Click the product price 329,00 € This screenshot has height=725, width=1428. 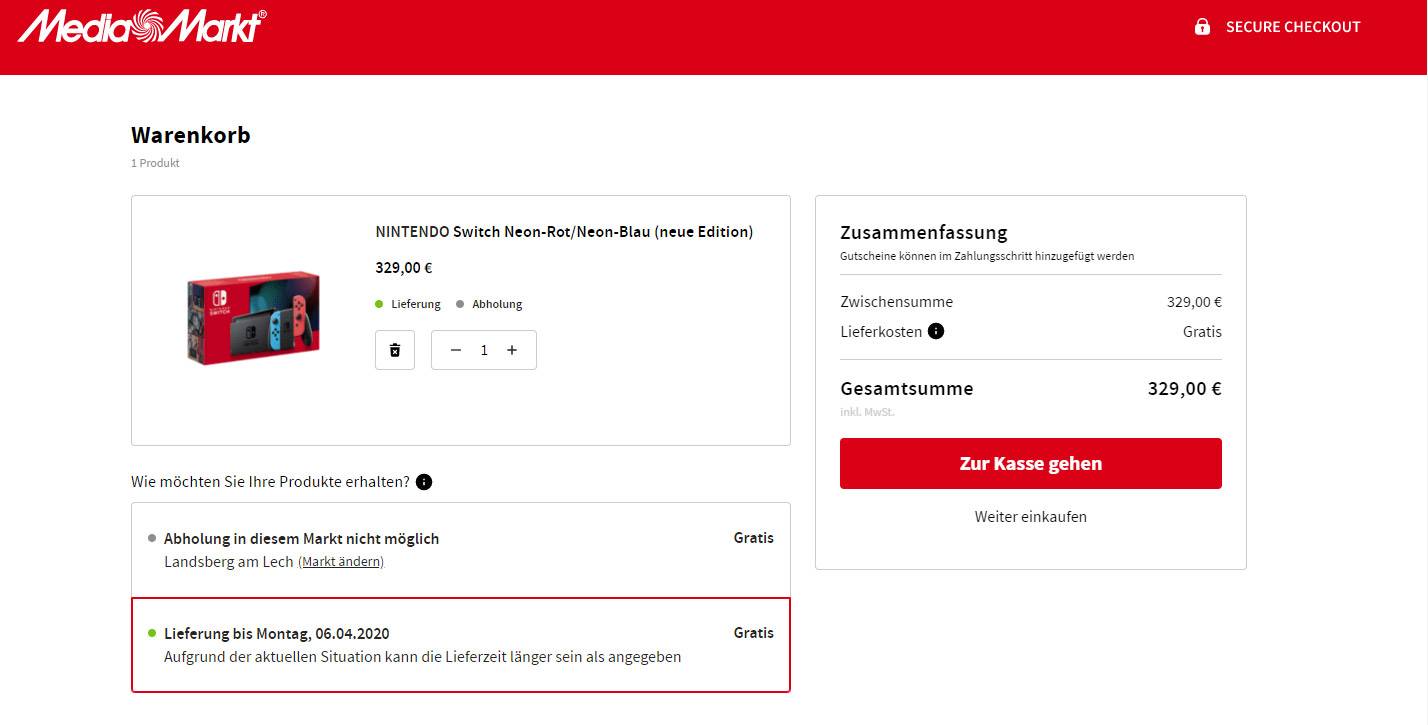coord(404,268)
